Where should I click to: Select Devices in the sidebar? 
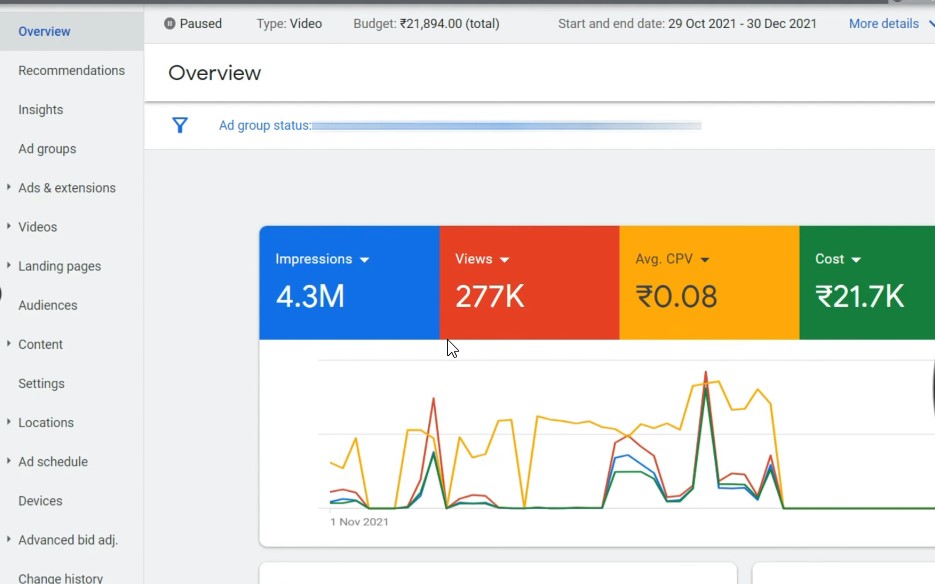click(x=40, y=500)
